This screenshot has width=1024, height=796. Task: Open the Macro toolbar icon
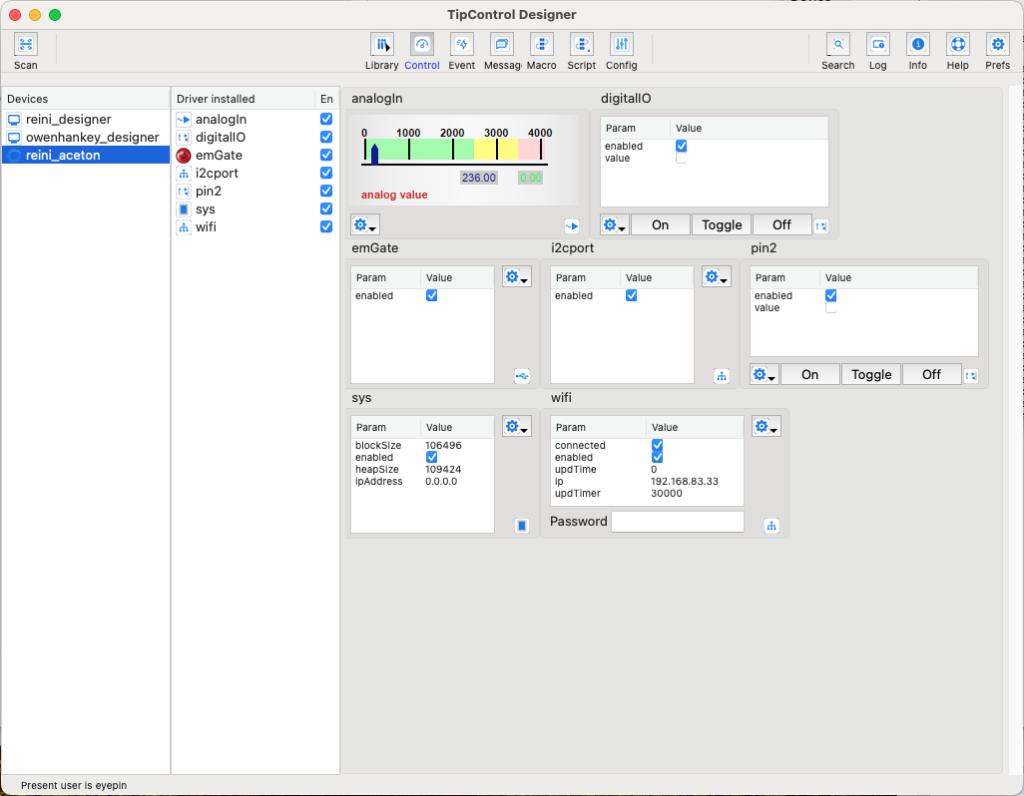[x=541, y=45]
